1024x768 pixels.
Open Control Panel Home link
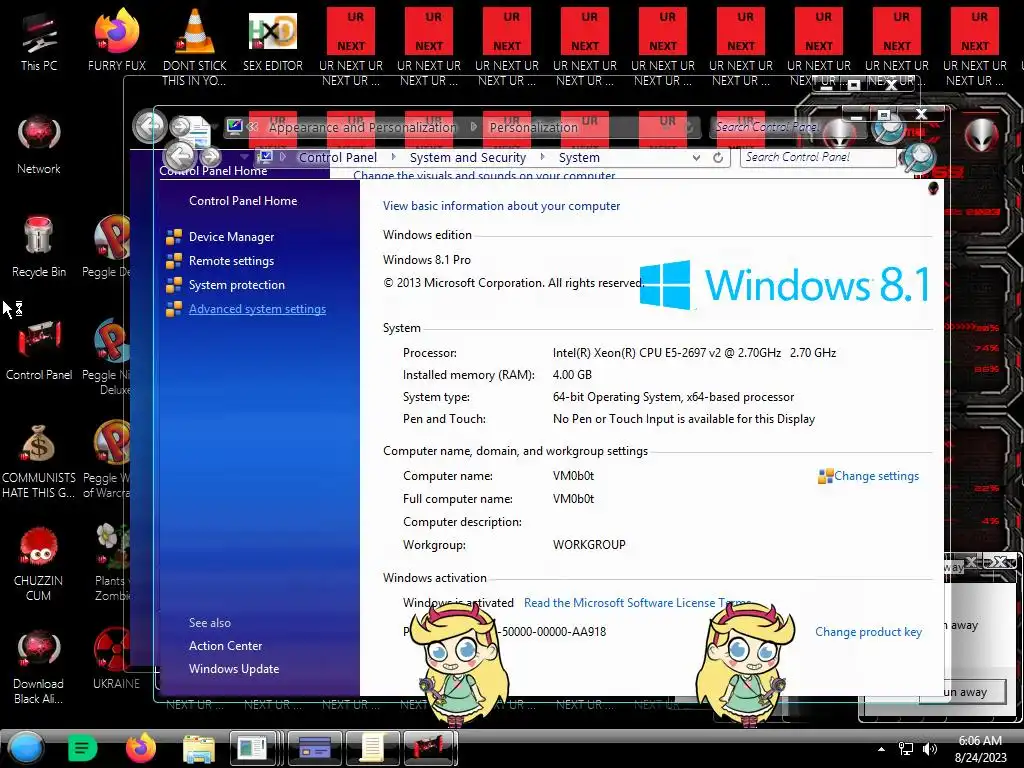[243, 201]
